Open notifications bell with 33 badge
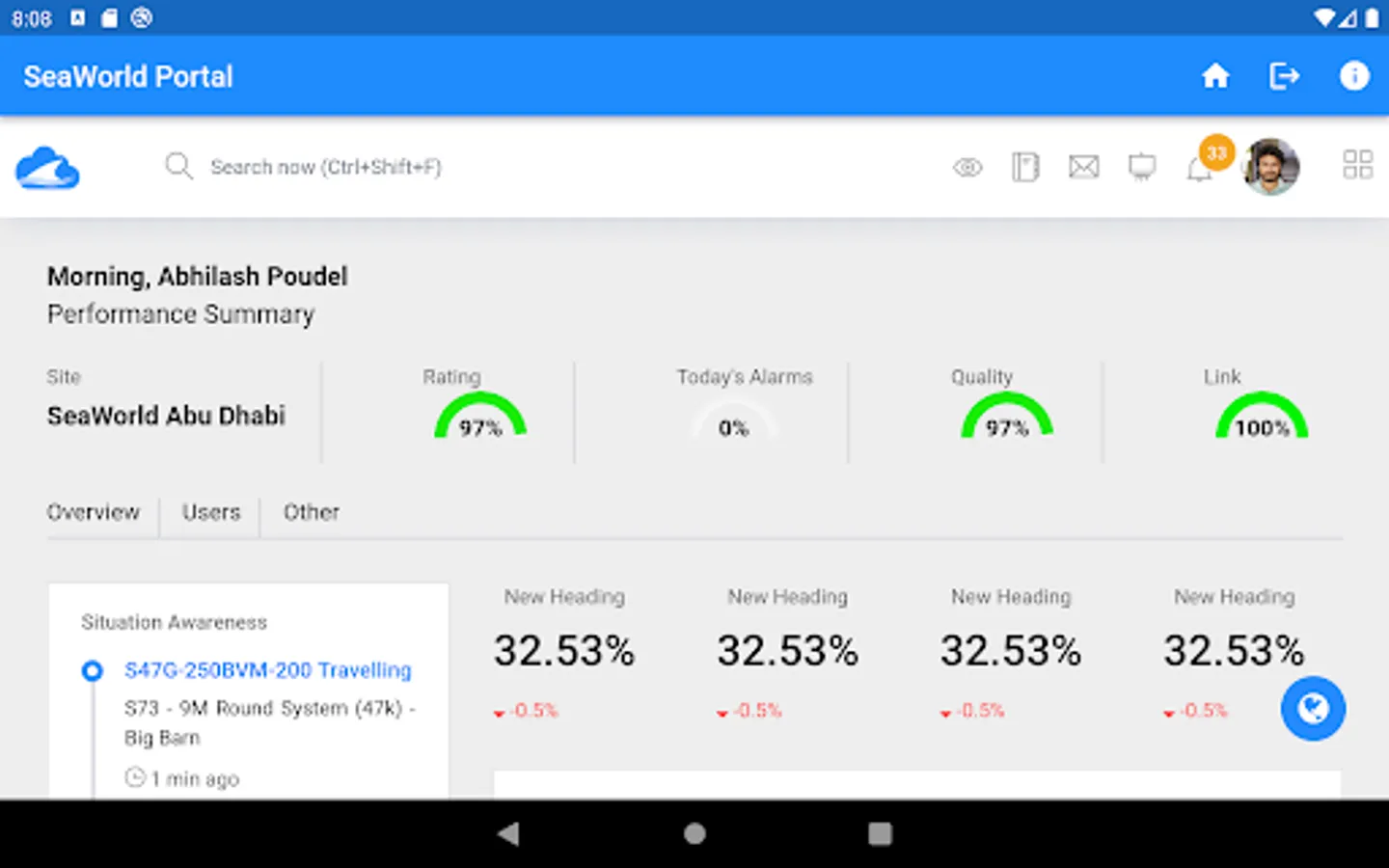 [x=1209, y=159]
